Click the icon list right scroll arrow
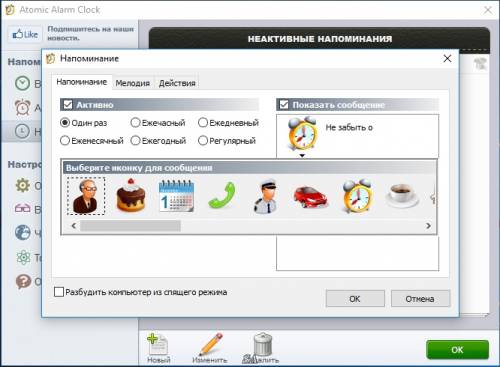This screenshot has width=500, height=367. tap(428, 226)
